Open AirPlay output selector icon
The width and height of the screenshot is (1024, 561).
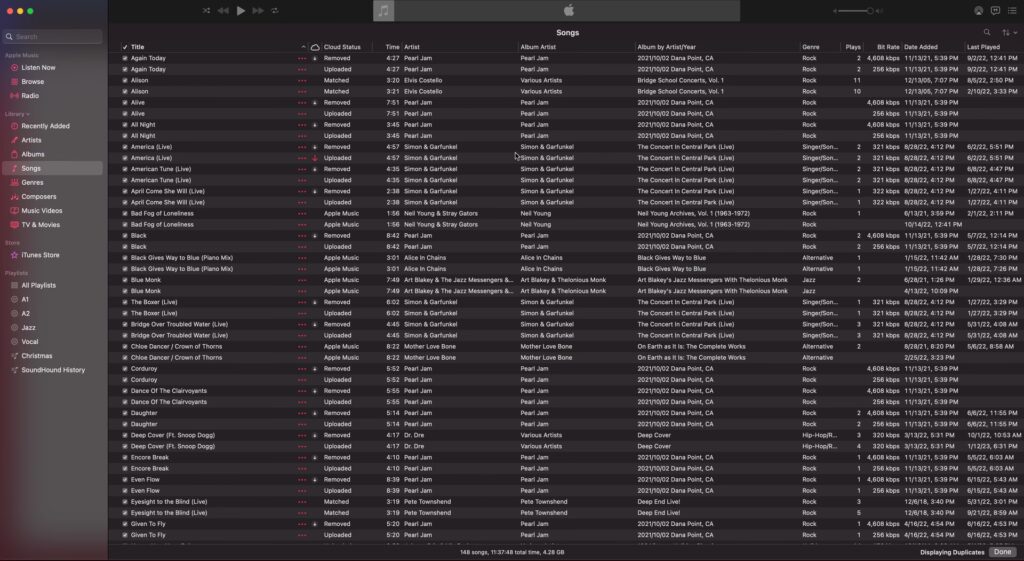[x=978, y=11]
